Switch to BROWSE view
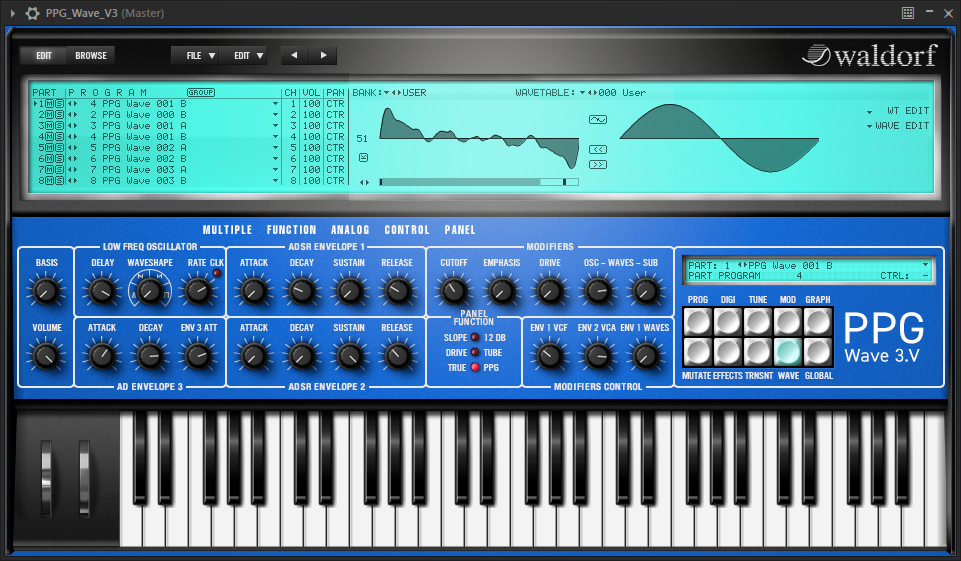The width and height of the screenshot is (961, 561). click(x=91, y=56)
